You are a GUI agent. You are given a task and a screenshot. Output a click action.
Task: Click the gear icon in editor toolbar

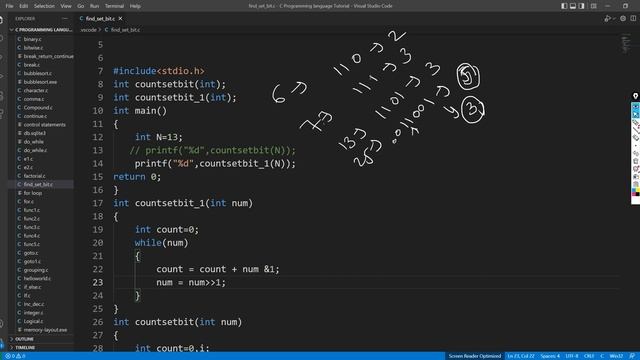[x=623, y=18]
